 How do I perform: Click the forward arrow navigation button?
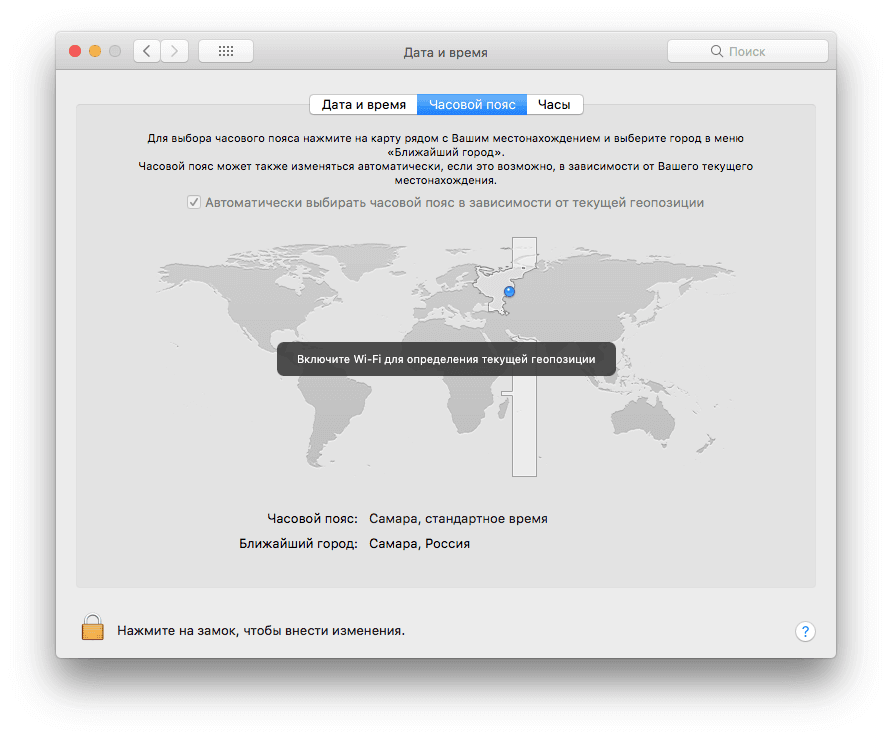click(x=175, y=51)
